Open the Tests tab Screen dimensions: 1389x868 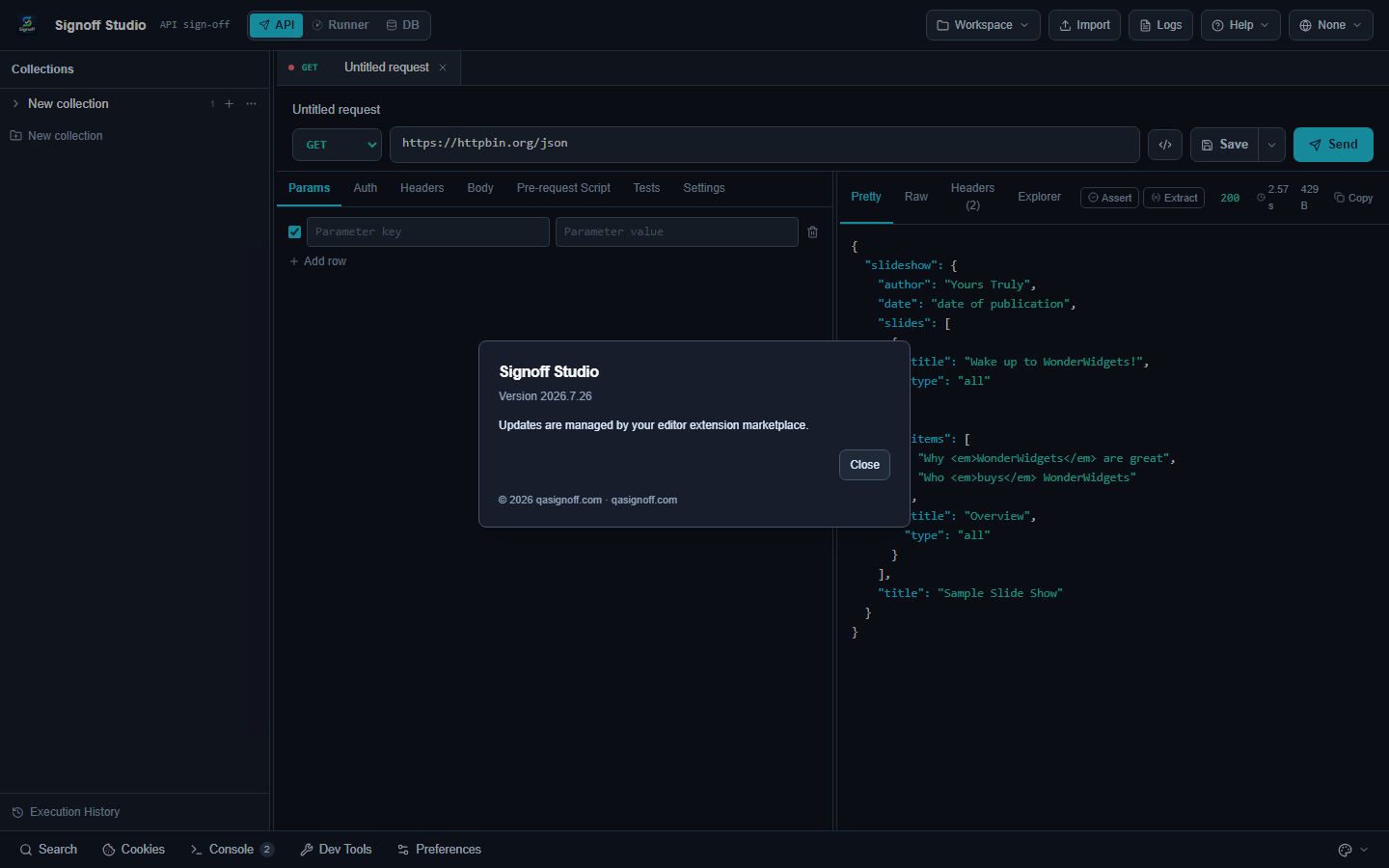[647, 188]
